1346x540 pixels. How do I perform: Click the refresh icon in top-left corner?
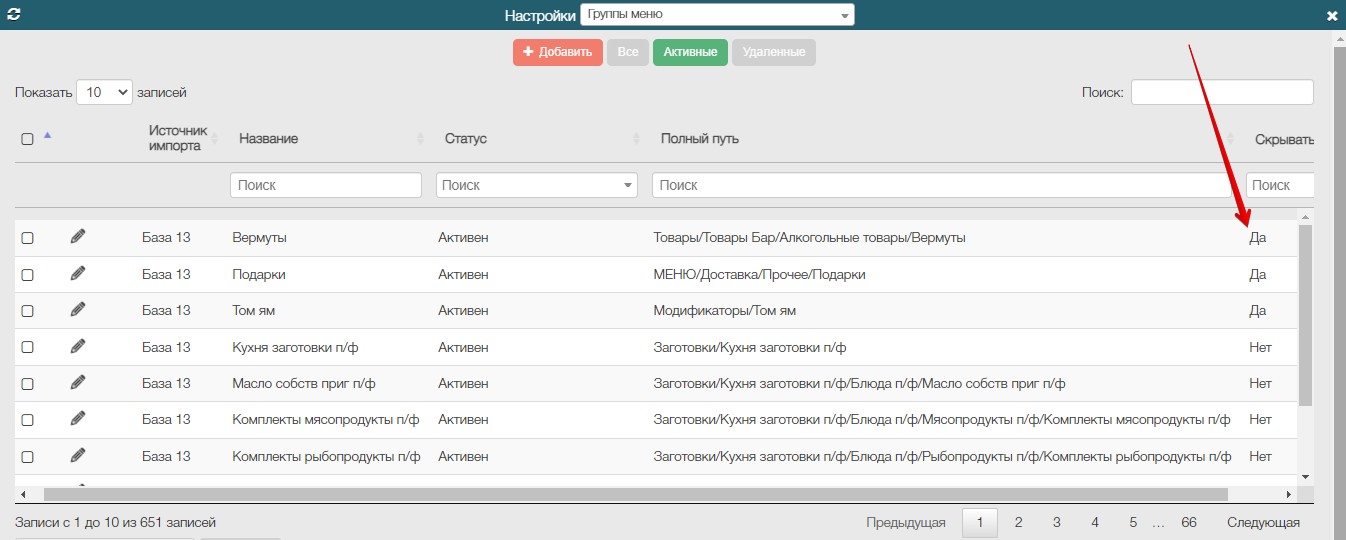click(14, 15)
